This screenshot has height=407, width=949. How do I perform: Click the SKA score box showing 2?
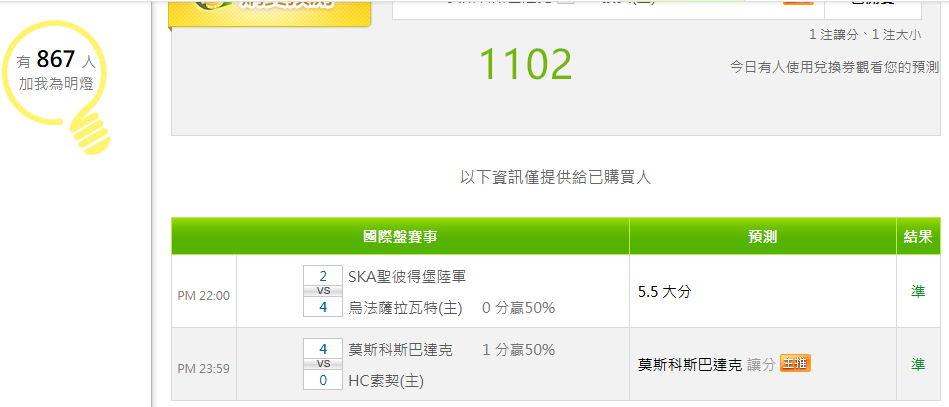pos(323,277)
